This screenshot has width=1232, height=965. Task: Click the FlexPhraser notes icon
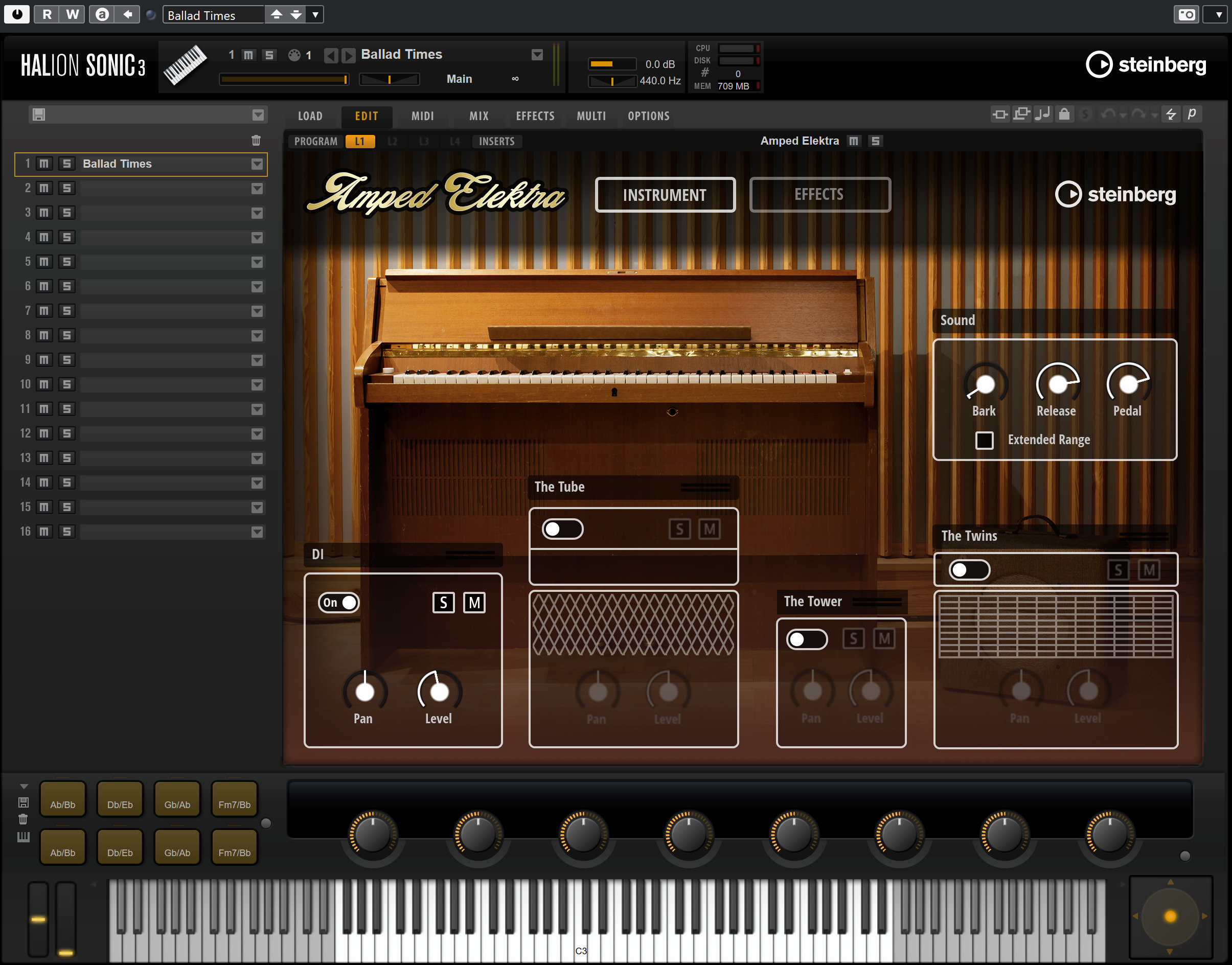point(1043,114)
